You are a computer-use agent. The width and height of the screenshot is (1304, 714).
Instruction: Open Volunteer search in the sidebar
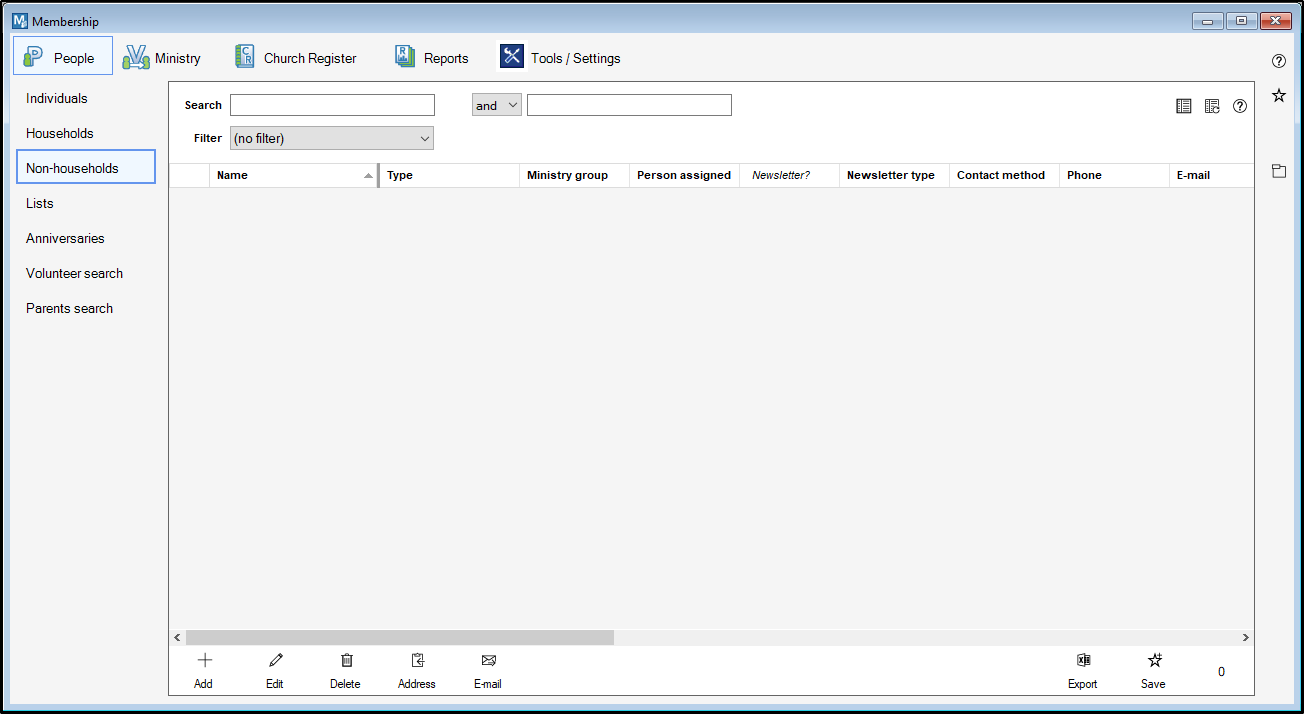click(x=75, y=273)
